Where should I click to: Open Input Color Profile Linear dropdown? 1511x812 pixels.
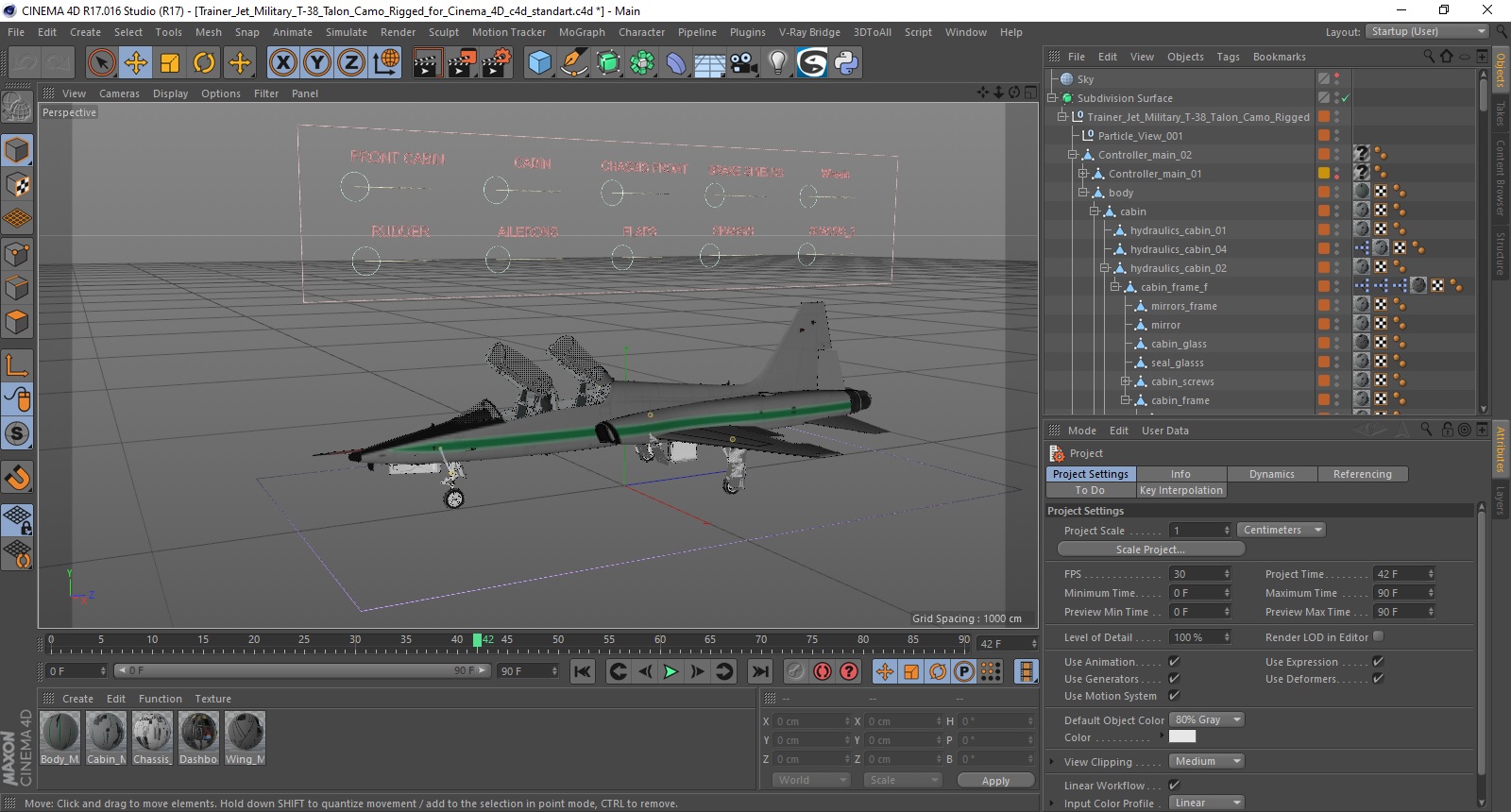(1207, 803)
